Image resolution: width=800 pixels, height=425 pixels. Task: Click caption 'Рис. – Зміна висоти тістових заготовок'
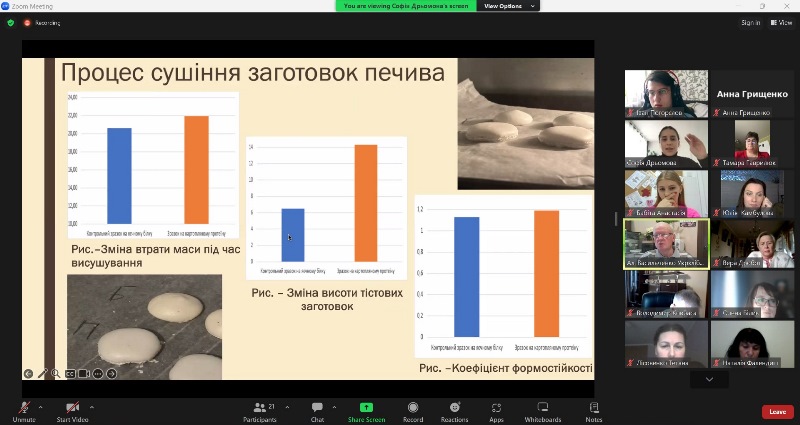pos(327,299)
